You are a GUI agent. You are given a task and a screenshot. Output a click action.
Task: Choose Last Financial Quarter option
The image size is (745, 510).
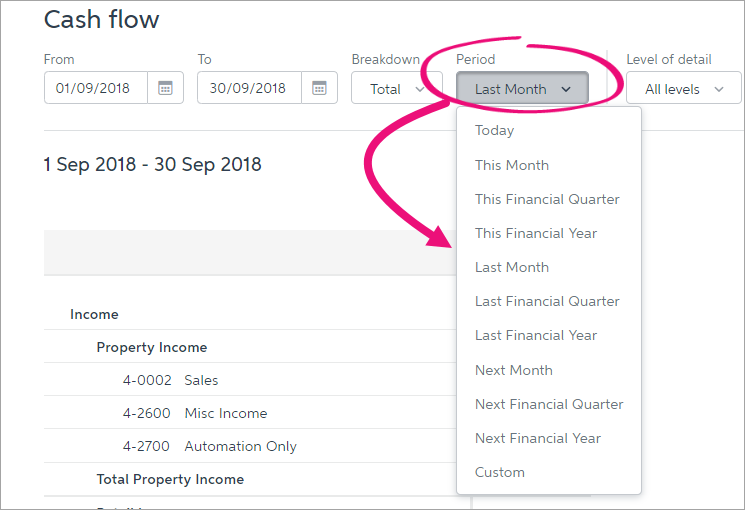(547, 301)
